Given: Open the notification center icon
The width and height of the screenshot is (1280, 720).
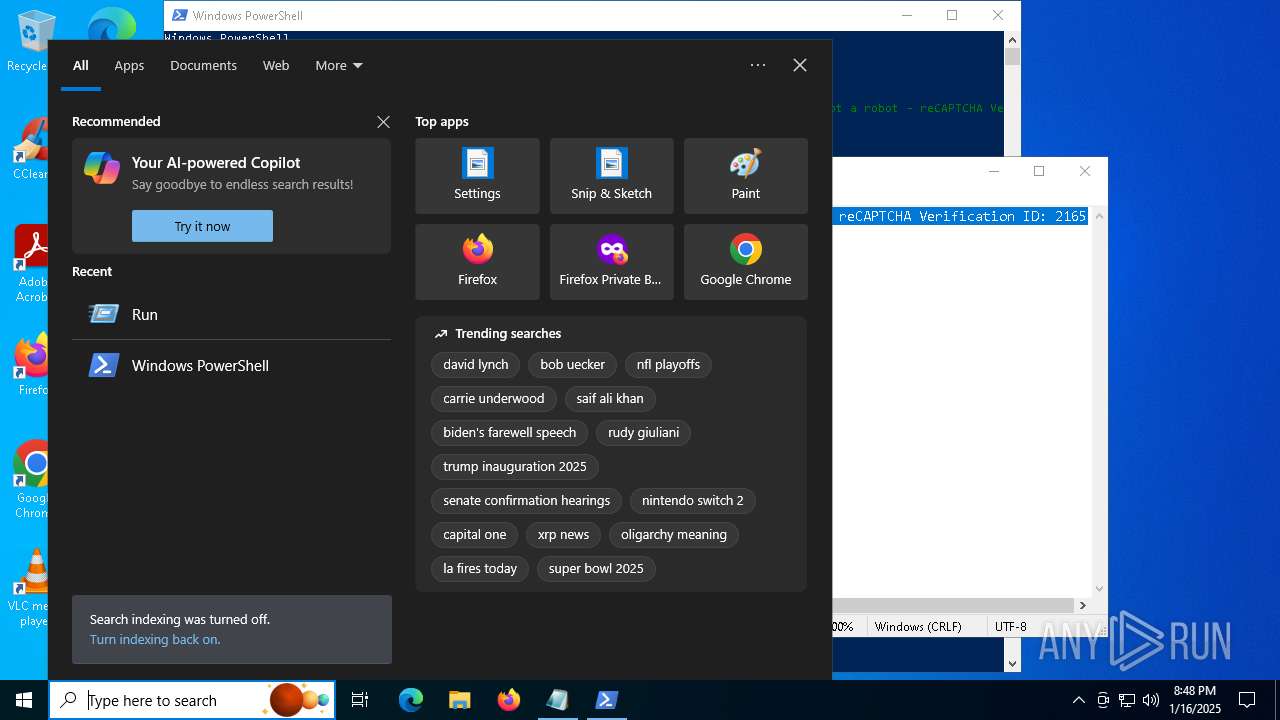Looking at the screenshot, I should tap(1247, 700).
